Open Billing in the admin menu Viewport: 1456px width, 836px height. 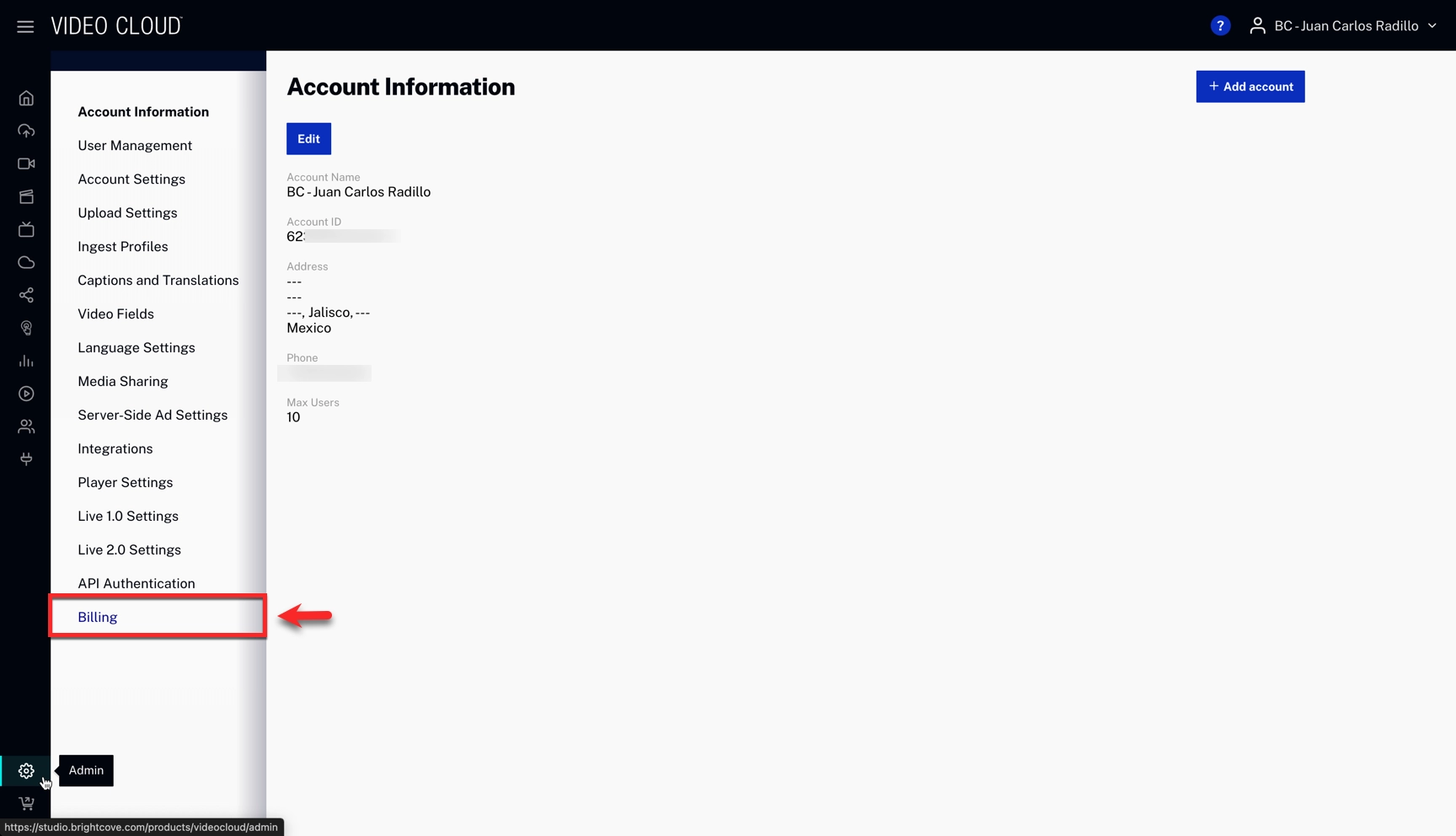pyautogui.click(x=98, y=617)
